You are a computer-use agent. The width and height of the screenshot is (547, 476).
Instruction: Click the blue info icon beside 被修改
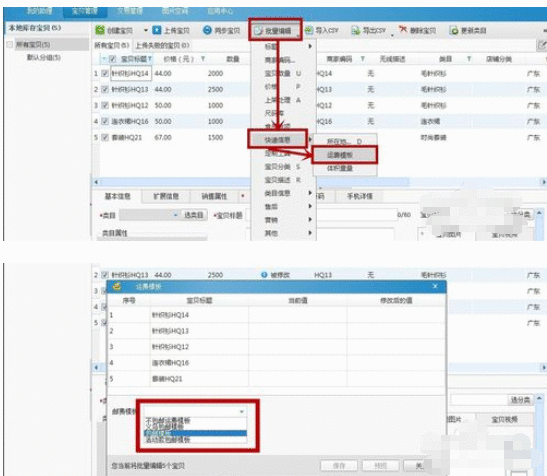tap(264, 275)
